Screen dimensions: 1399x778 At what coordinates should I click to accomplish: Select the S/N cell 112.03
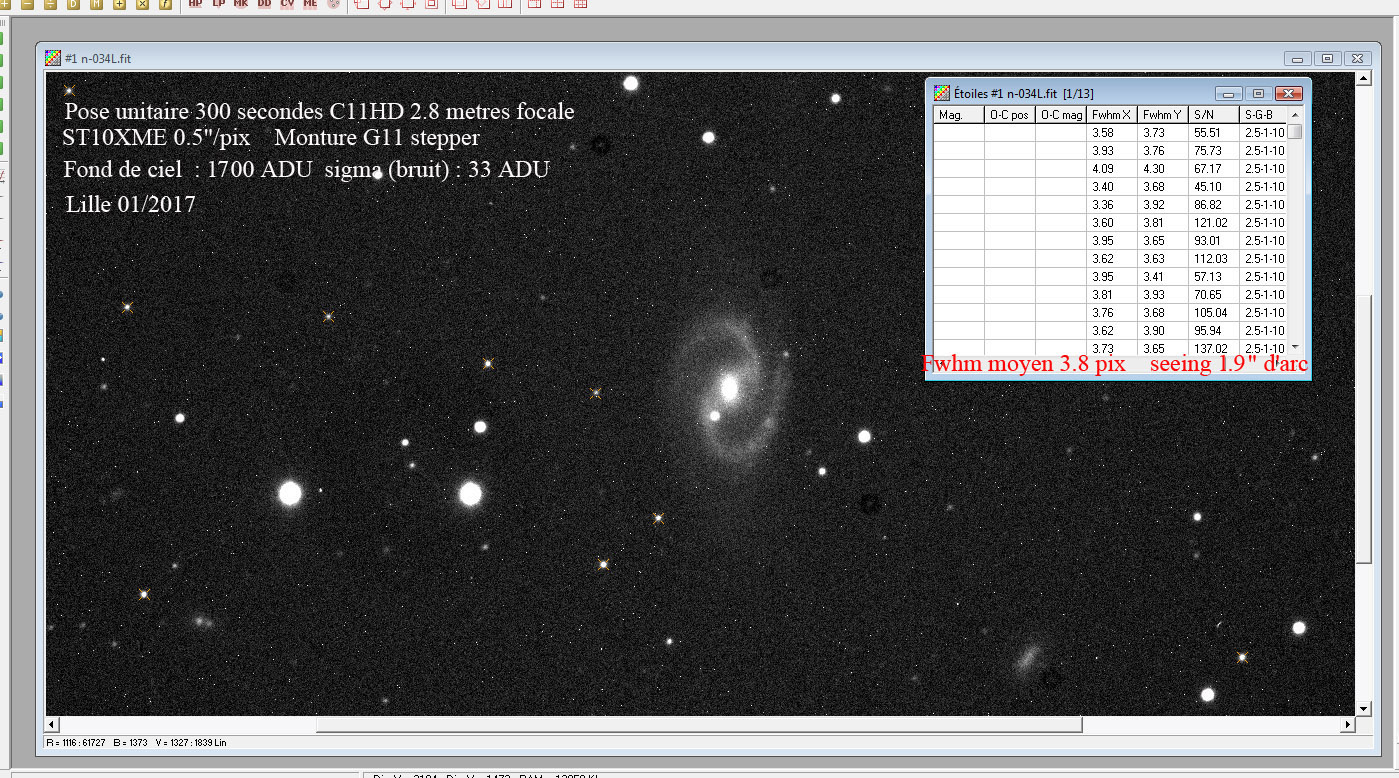click(1215, 259)
